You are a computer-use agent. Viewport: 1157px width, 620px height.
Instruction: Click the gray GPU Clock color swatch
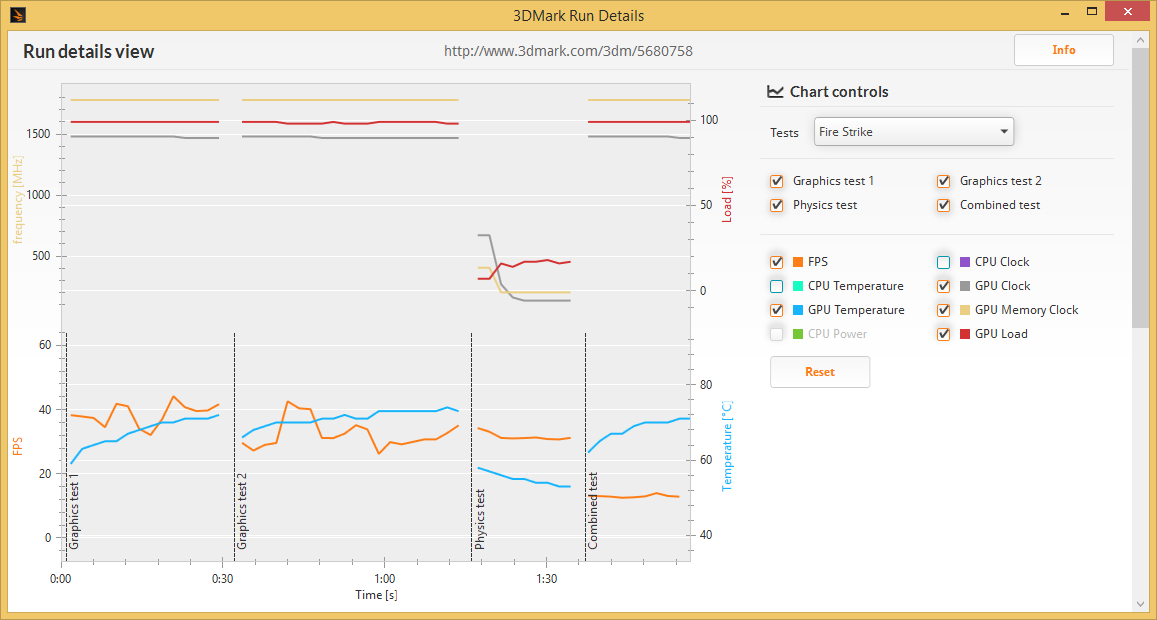[x=964, y=286]
